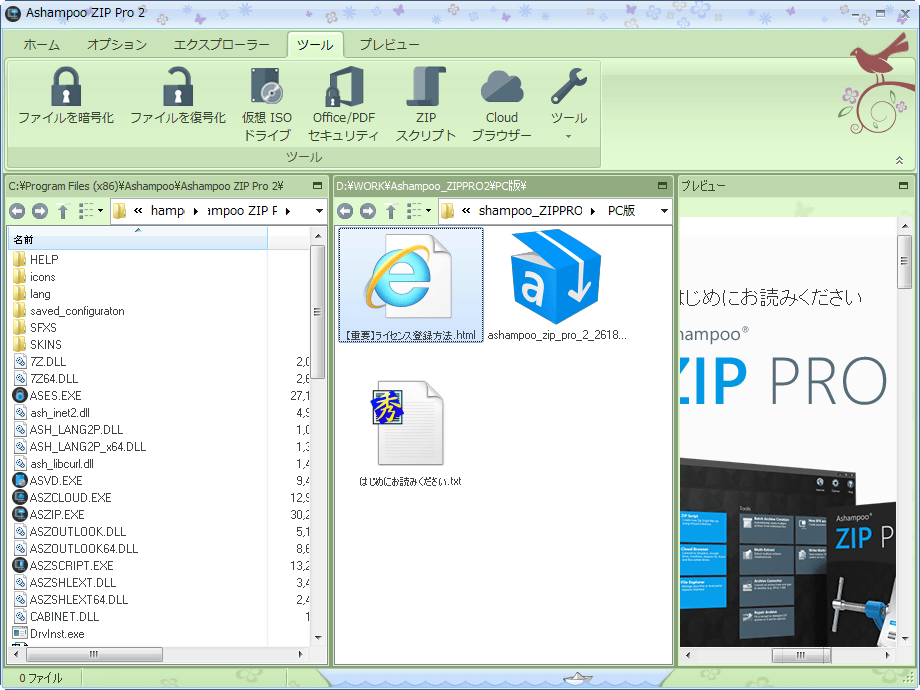Select the ツール ribbon tab
Viewport: 920px width, 690px height.
coord(315,45)
